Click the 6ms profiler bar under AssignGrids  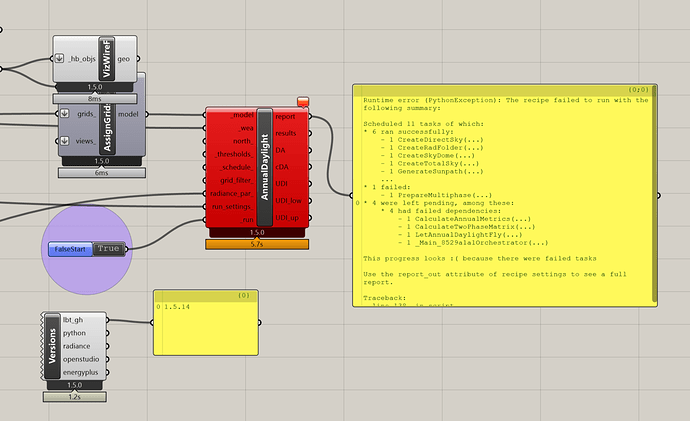point(102,173)
